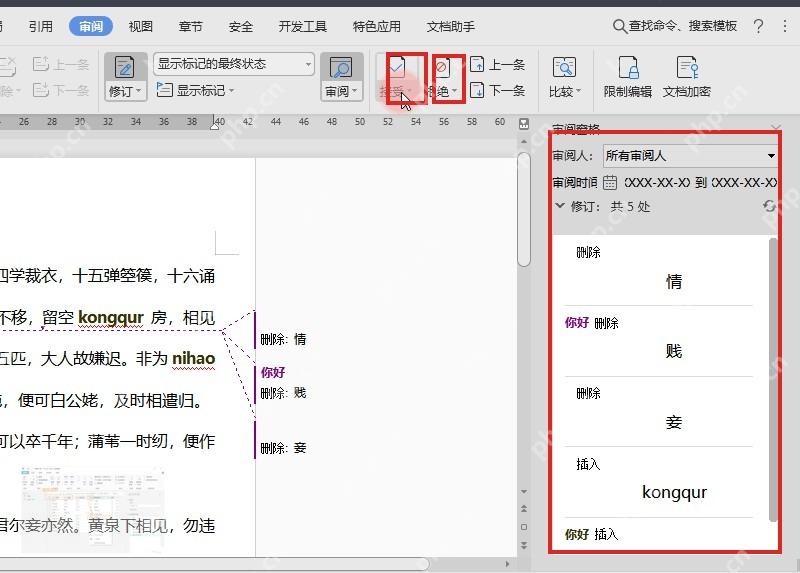Click the revision pane vertical scrollbar
This screenshot has height=573, width=800.
coord(773,380)
